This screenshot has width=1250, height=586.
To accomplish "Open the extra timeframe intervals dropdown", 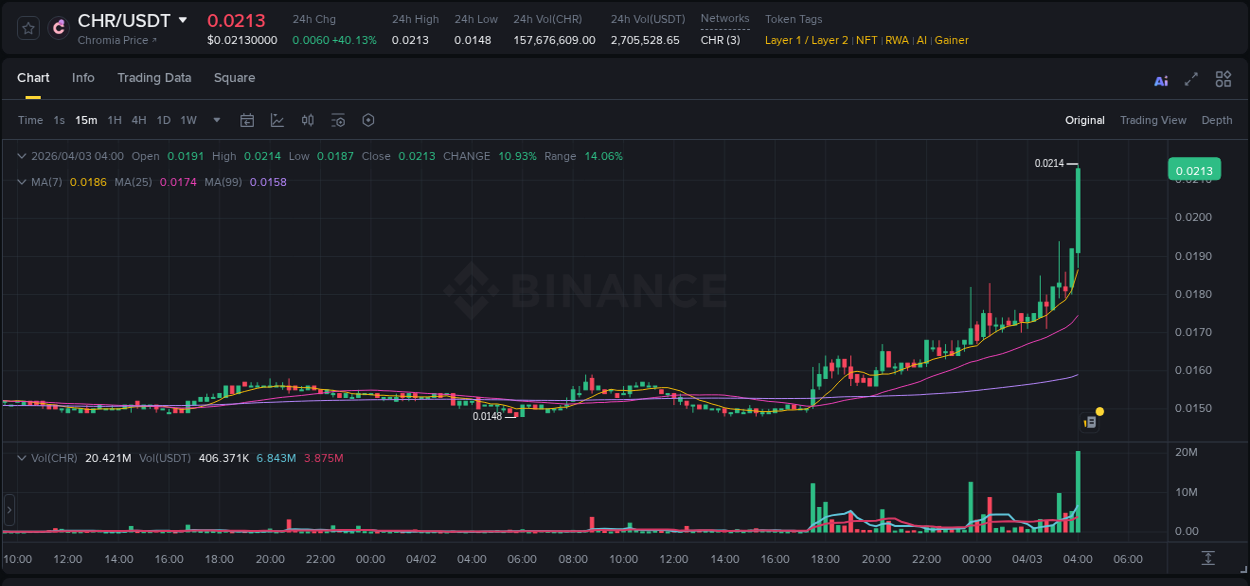I will point(215,120).
